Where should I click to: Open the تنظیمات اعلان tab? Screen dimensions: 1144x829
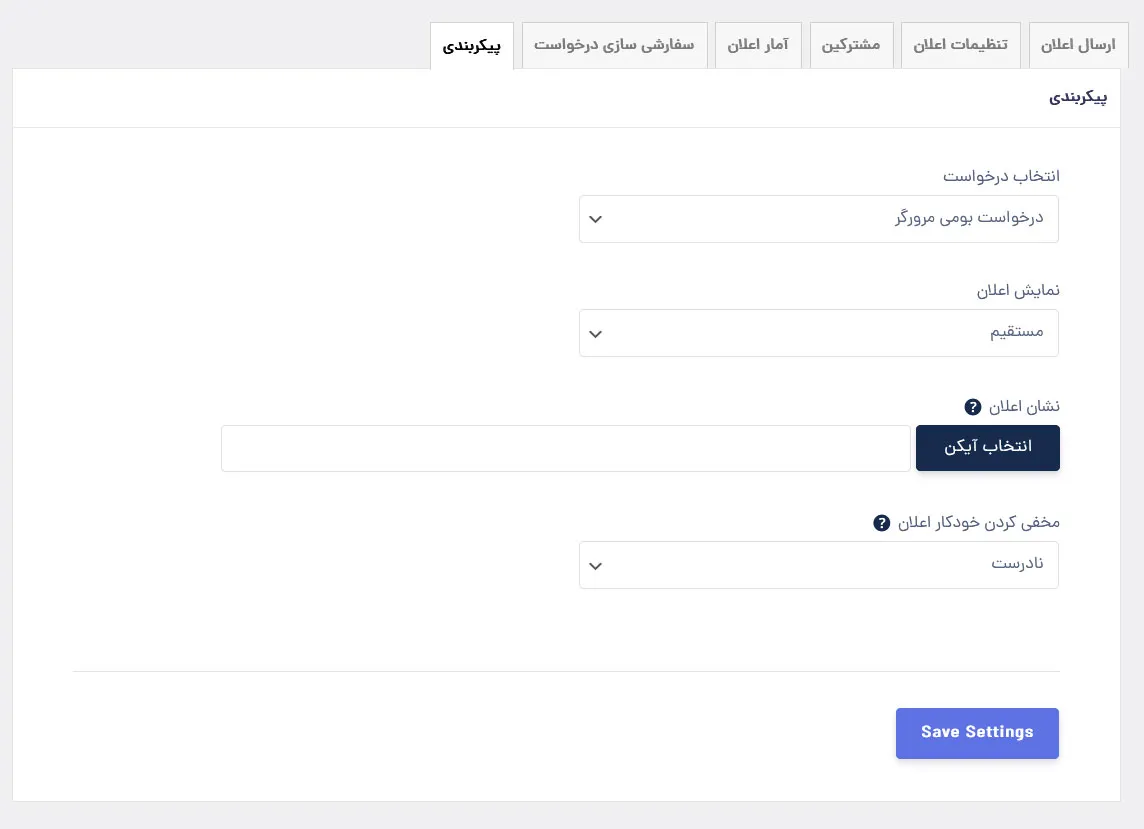coord(960,45)
